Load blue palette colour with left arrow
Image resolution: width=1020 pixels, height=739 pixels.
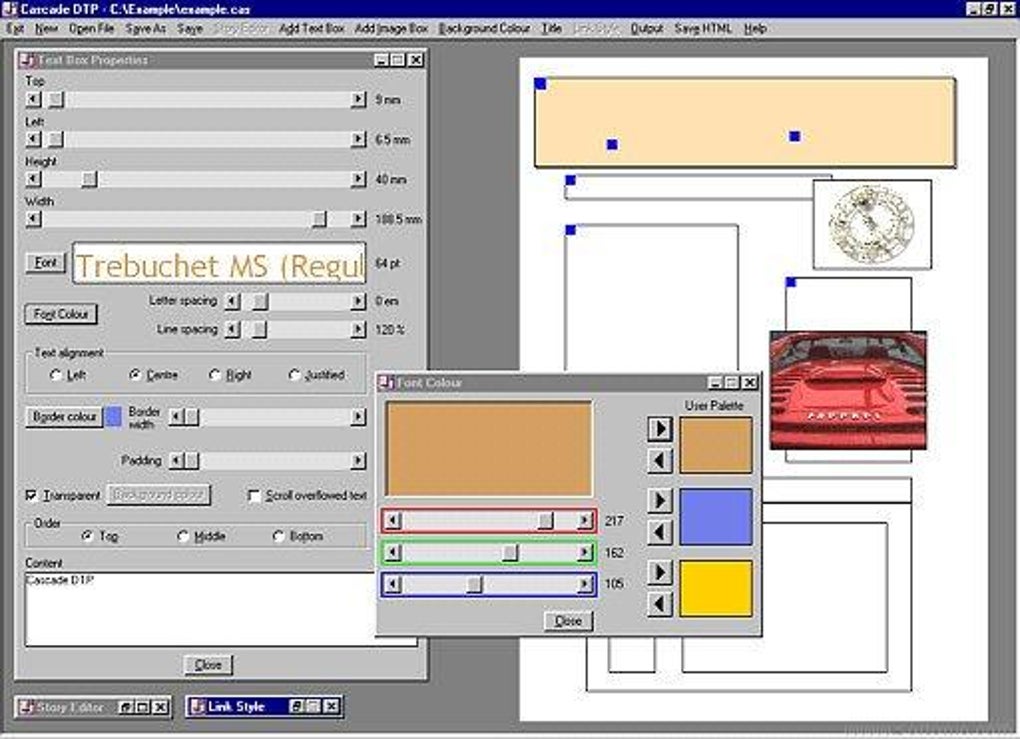coord(660,532)
